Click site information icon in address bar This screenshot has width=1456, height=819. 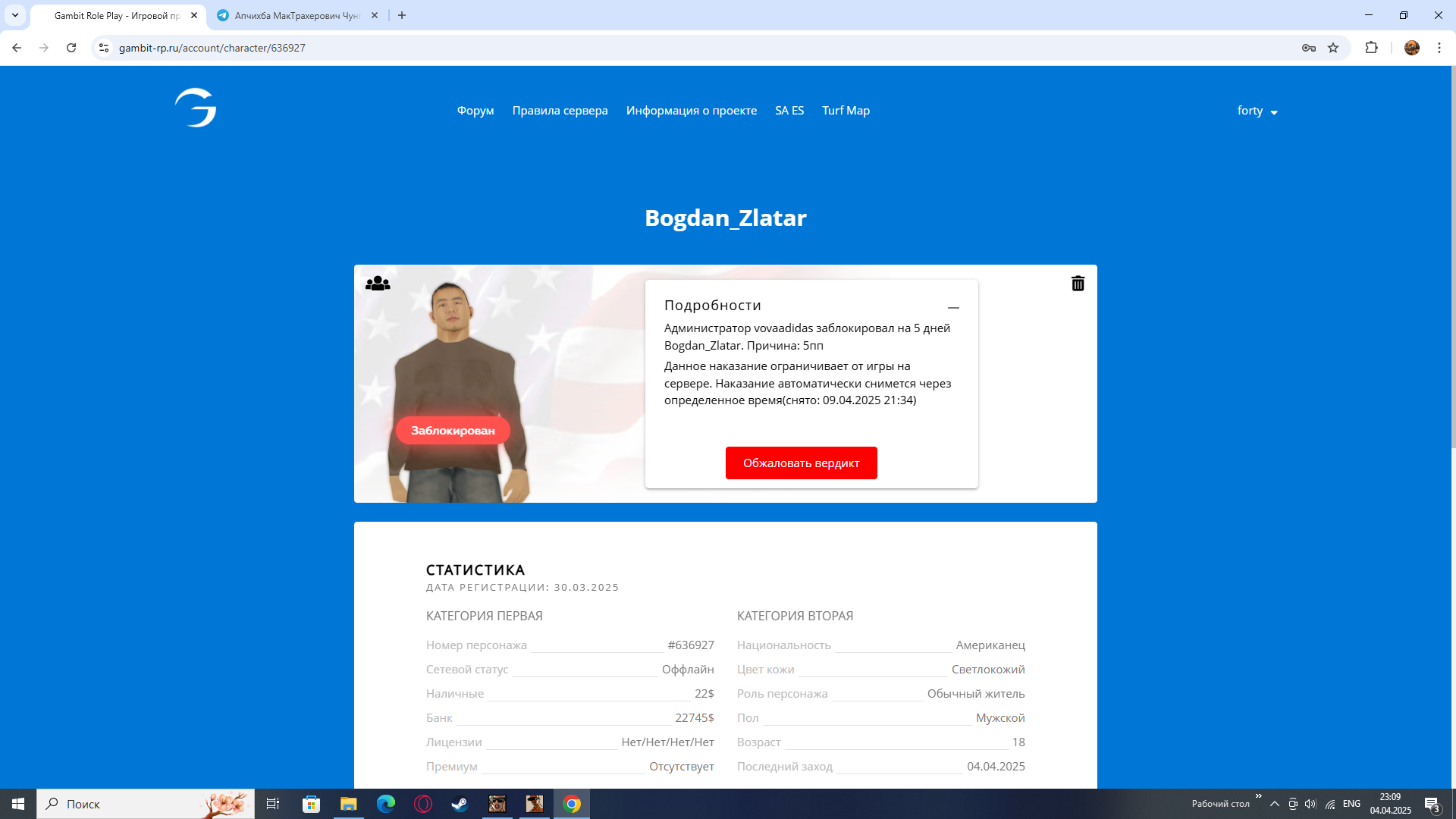pyautogui.click(x=104, y=48)
